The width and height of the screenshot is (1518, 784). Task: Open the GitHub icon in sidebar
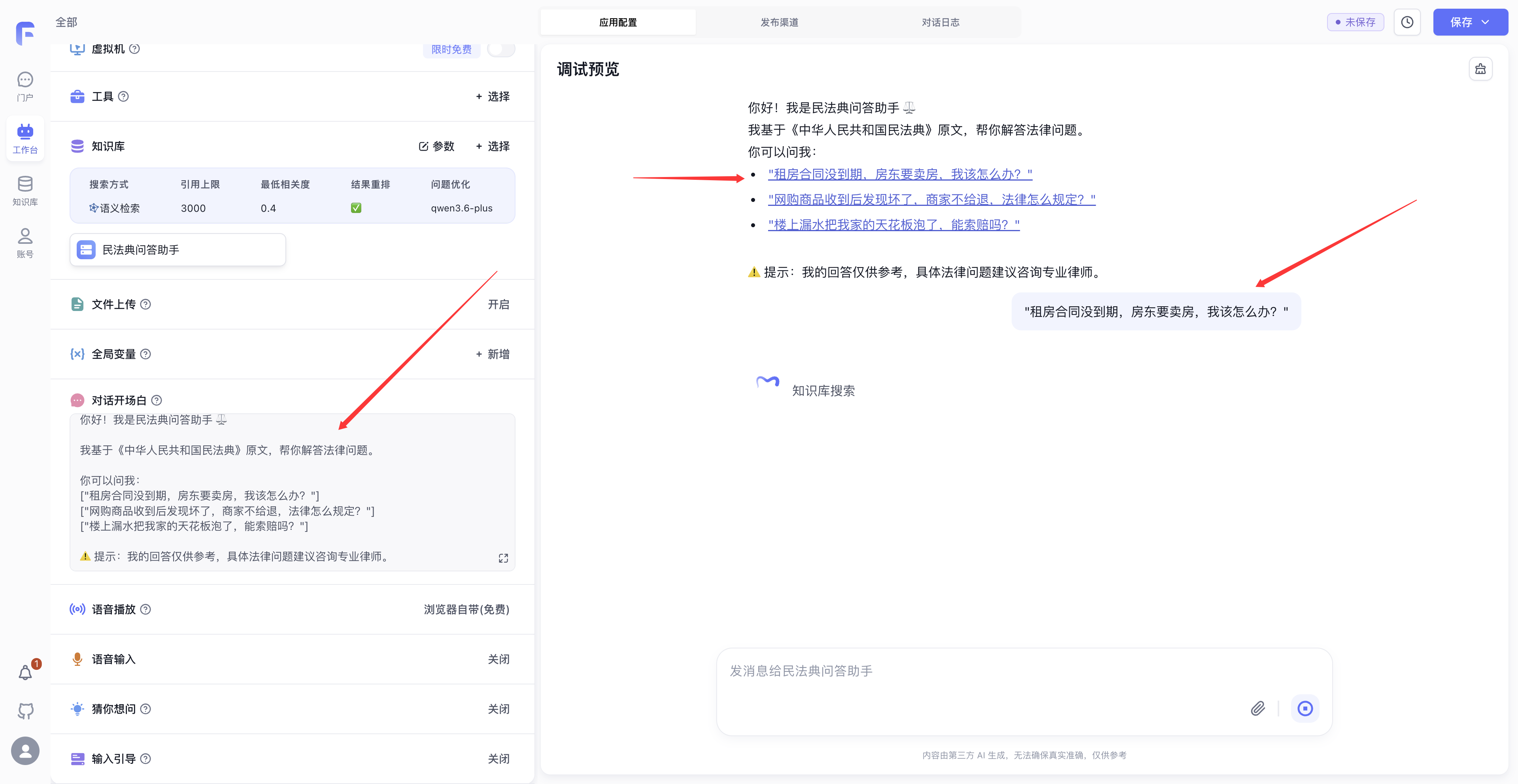[25, 711]
